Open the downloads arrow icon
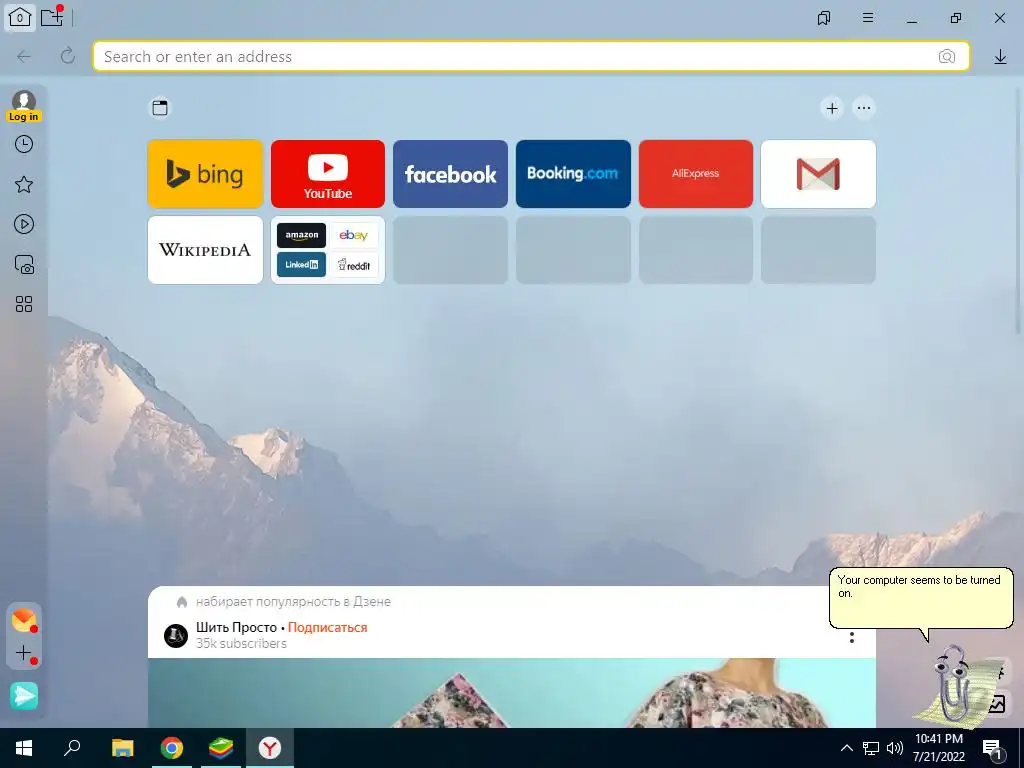1024x768 pixels. pyautogui.click(x=1000, y=57)
